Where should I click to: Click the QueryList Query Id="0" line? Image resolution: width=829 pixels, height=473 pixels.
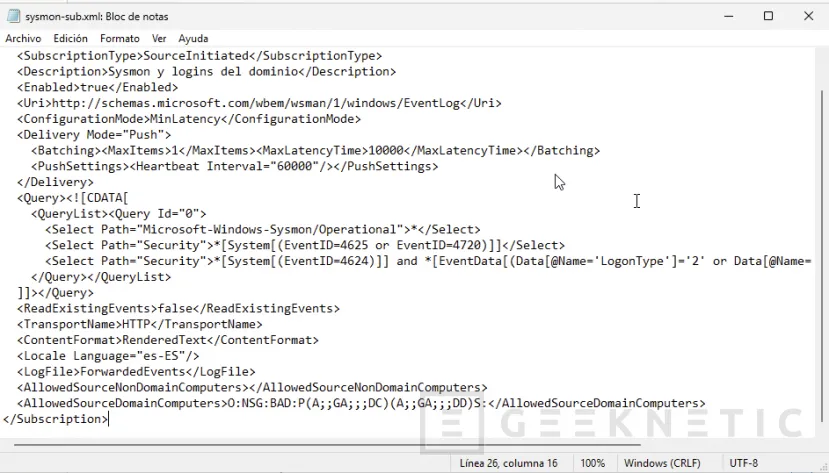118,214
